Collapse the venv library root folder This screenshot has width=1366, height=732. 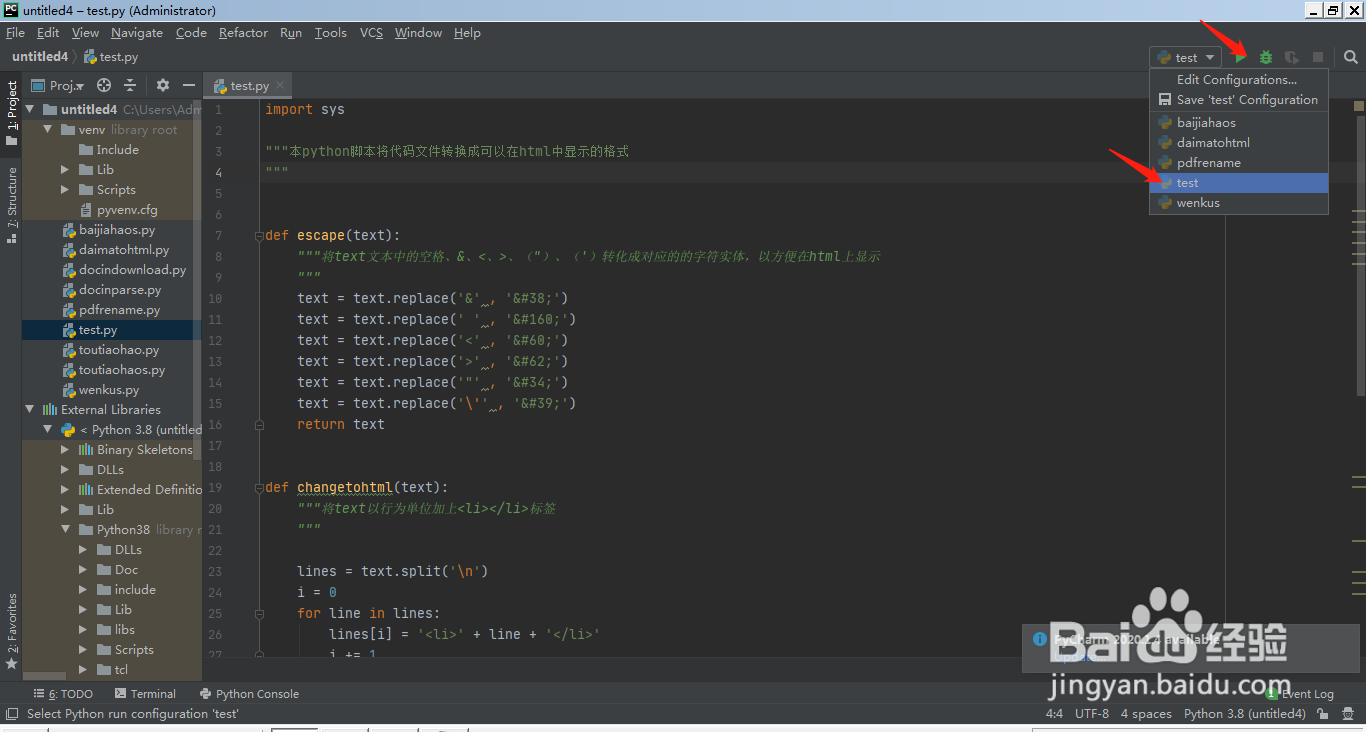[47, 130]
